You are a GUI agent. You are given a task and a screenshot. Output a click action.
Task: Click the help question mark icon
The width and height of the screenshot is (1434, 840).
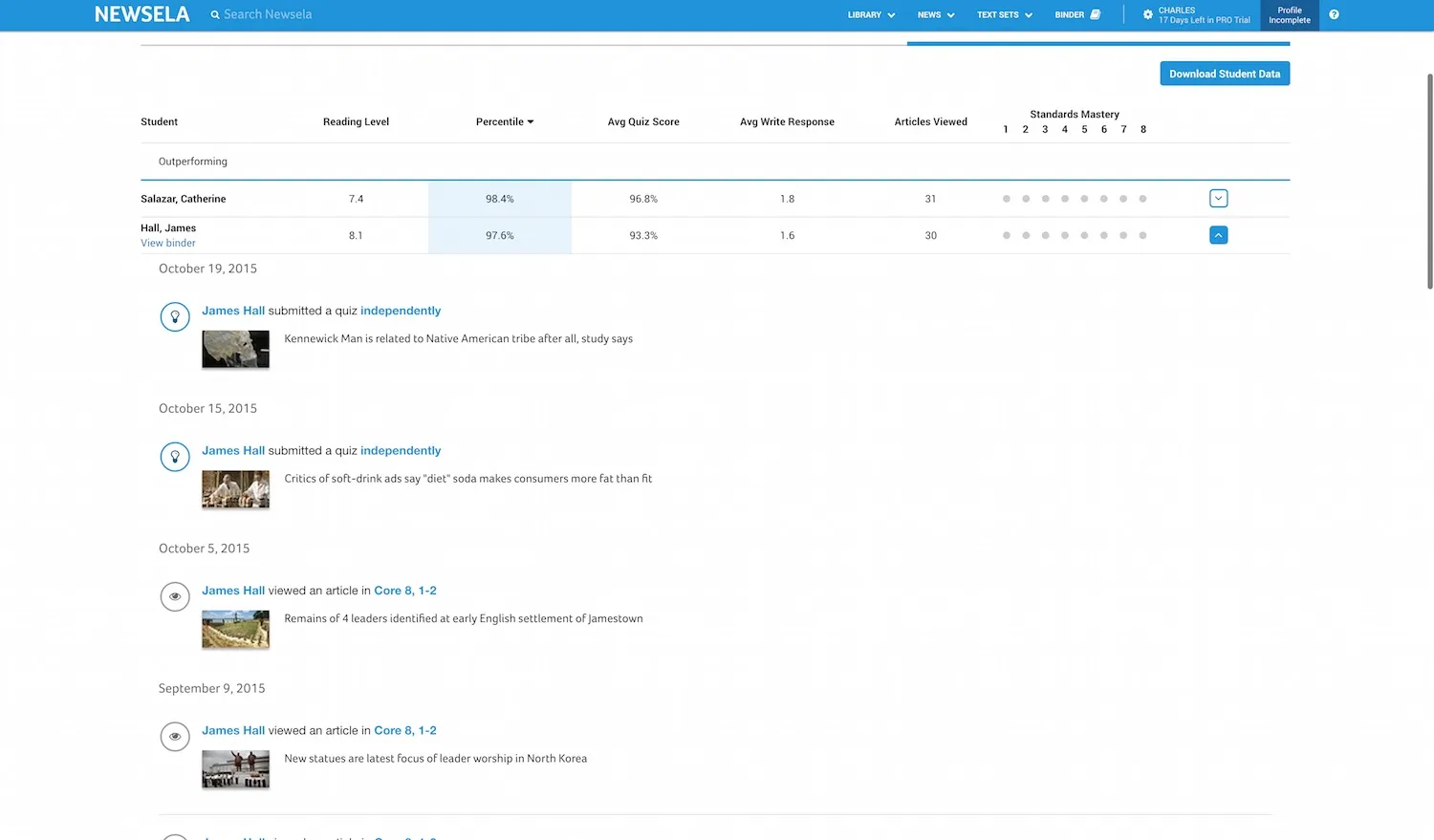tap(1334, 14)
